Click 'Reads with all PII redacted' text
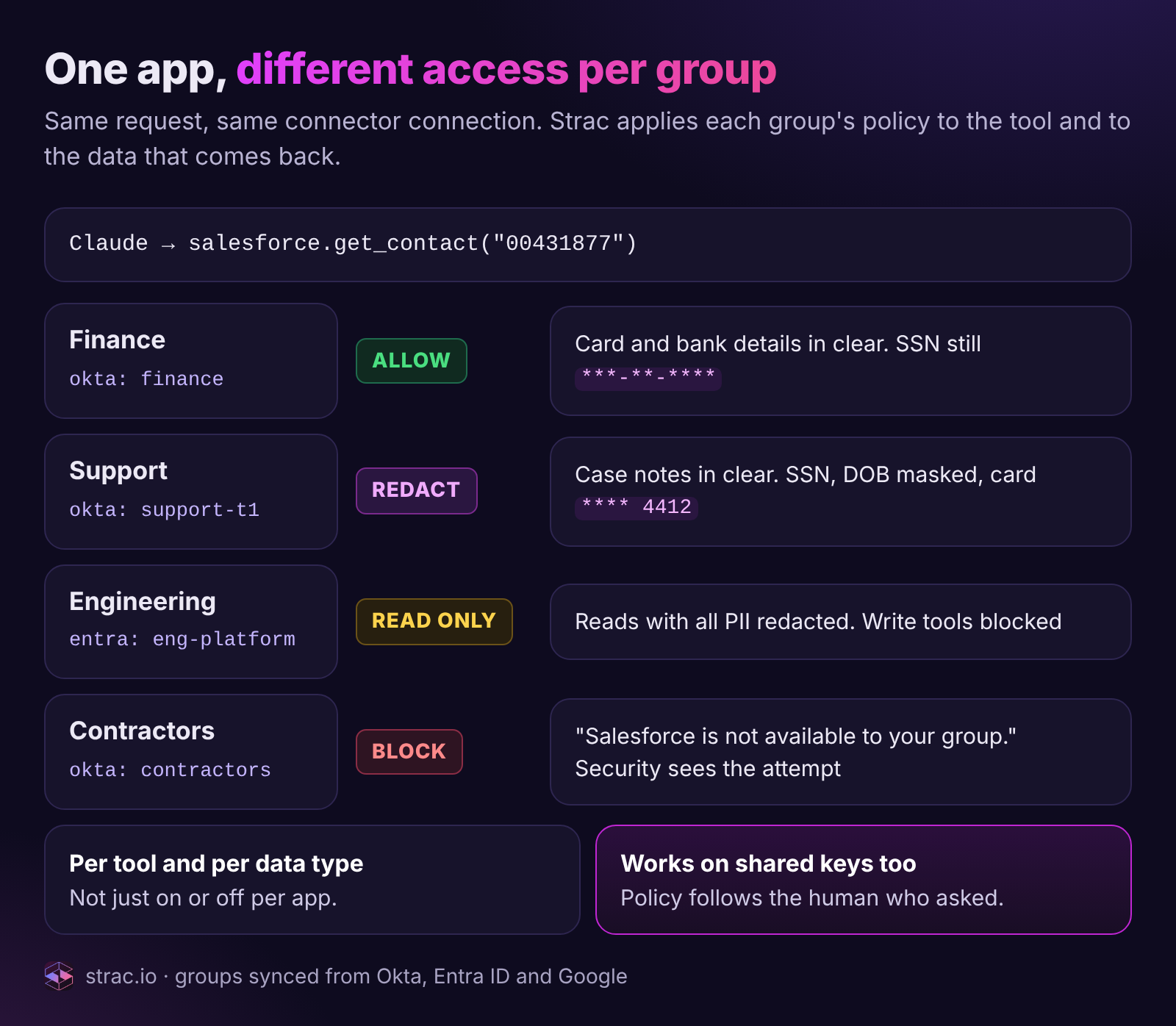Viewport: 1176px width, 1026px height. [x=714, y=622]
